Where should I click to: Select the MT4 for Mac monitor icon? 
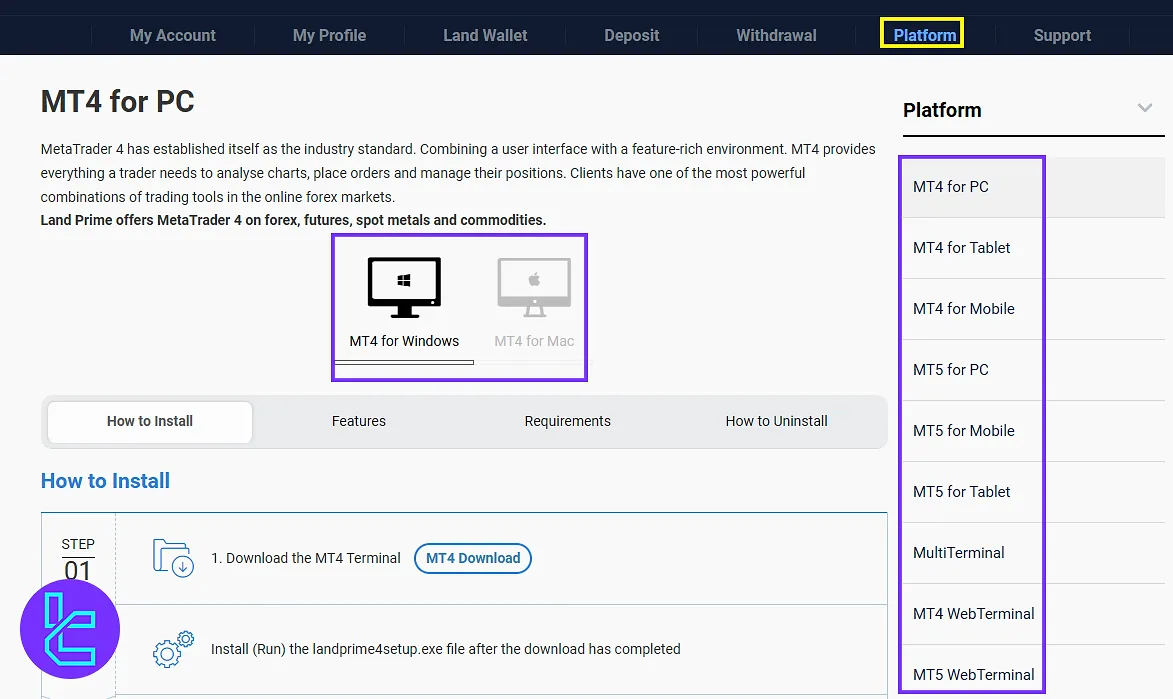(x=534, y=287)
